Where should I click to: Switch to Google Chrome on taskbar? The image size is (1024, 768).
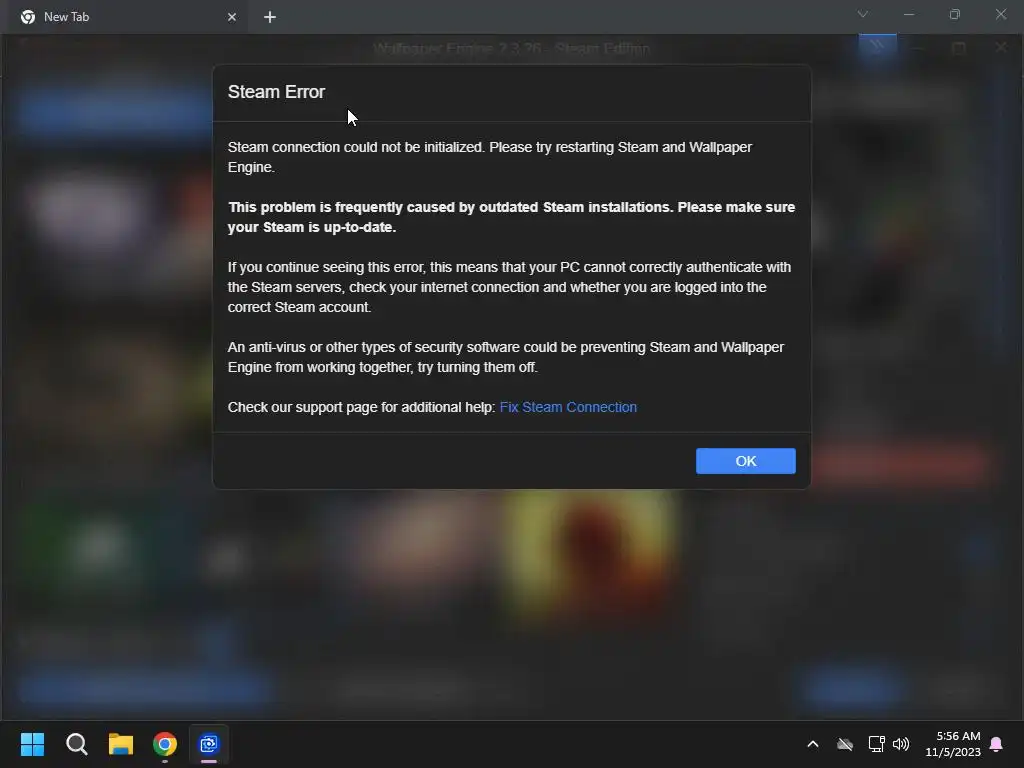coord(165,744)
